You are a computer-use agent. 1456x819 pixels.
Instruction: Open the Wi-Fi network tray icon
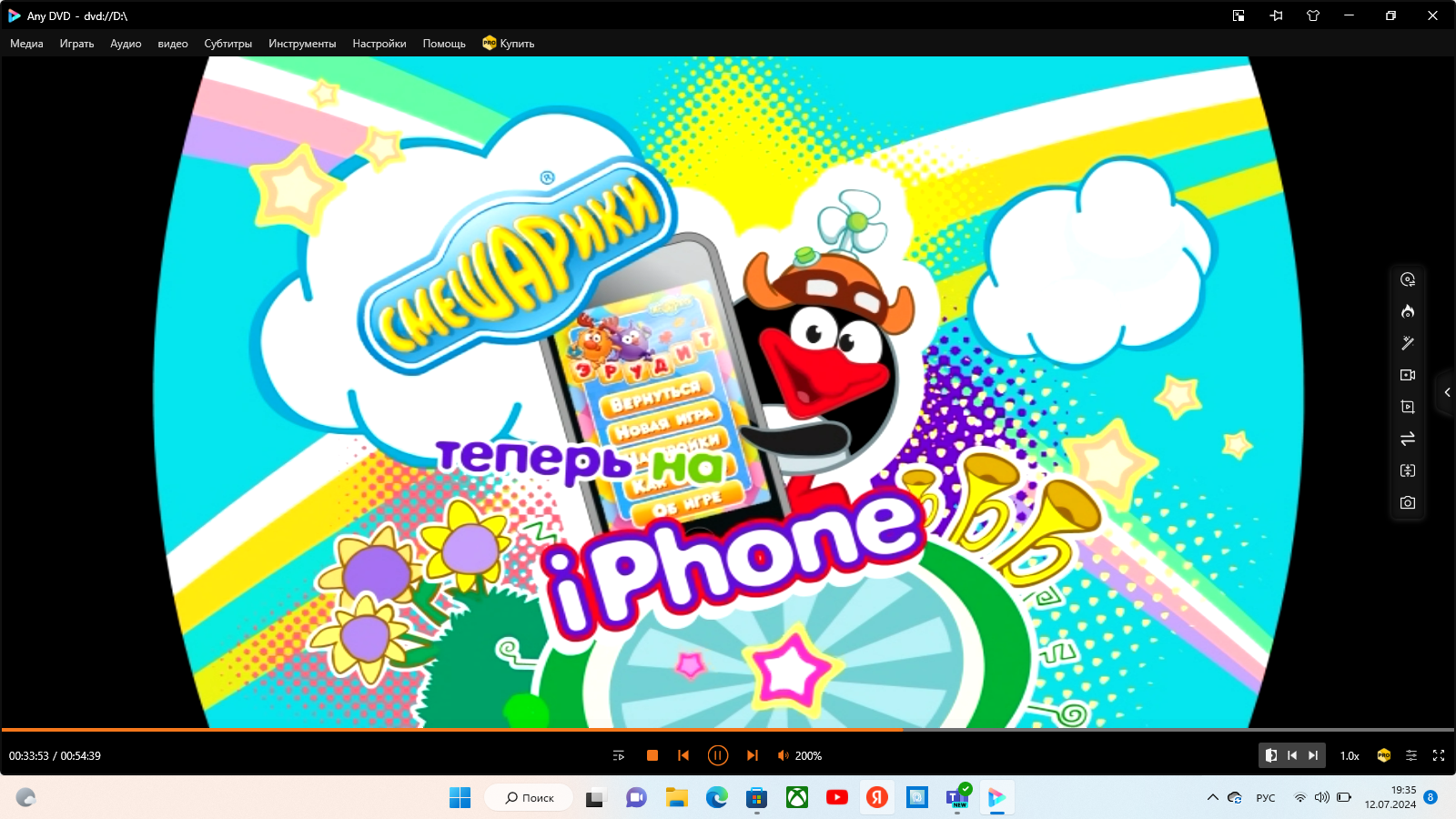(x=1300, y=798)
